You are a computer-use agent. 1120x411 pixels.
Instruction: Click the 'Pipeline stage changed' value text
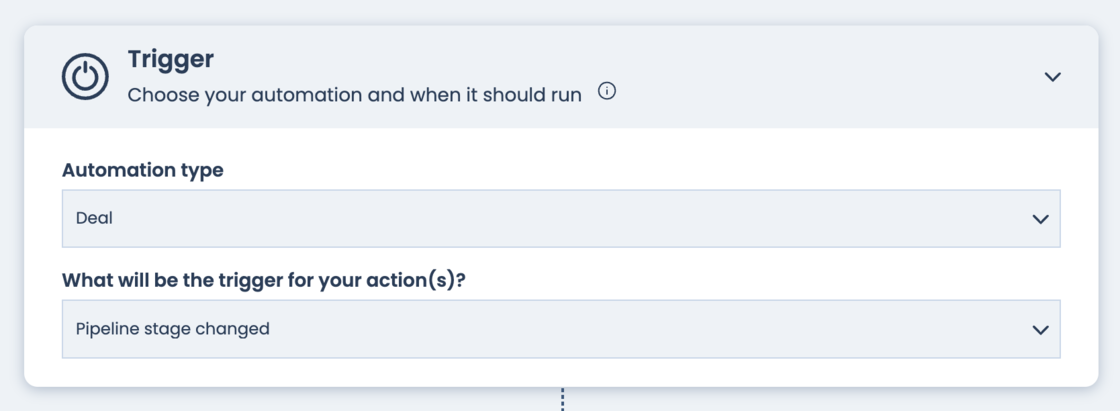coord(172,329)
